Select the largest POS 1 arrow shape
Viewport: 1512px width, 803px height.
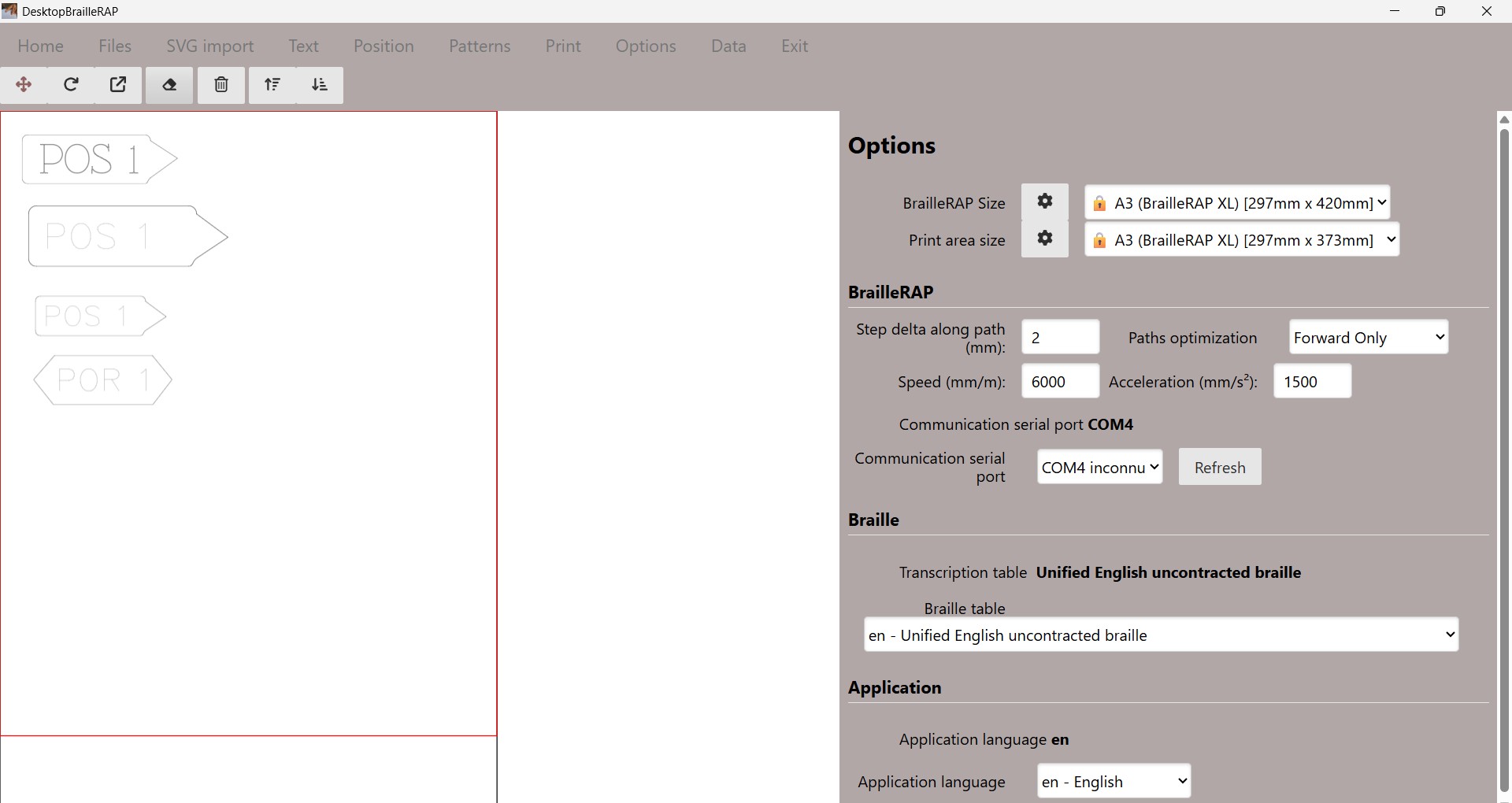128,236
